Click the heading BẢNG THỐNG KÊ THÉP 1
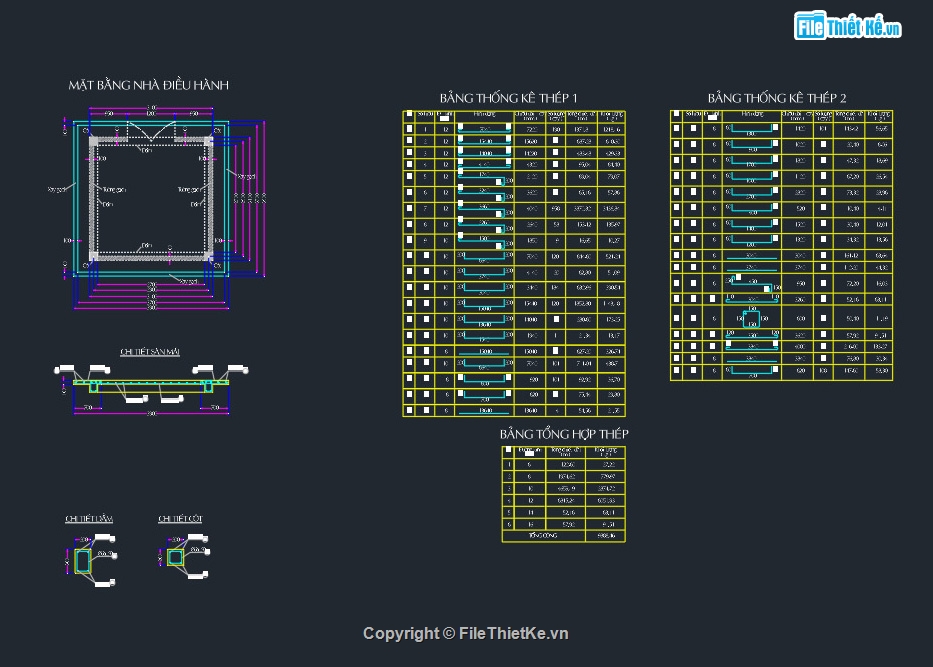The image size is (933, 667). 508,98
